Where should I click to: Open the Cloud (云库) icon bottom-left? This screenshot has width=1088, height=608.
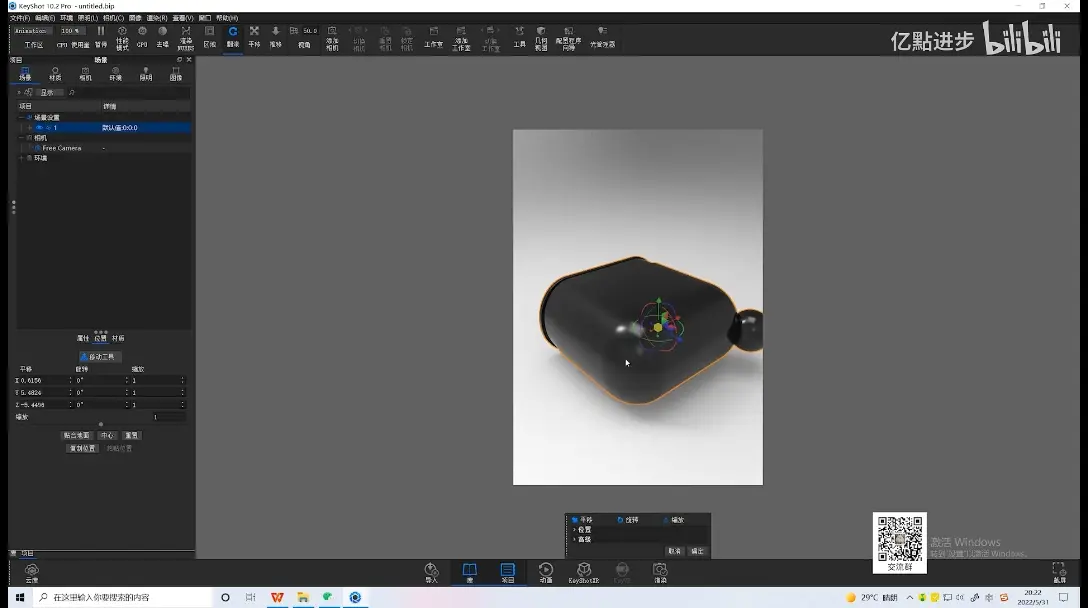pyautogui.click(x=32, y=573)
